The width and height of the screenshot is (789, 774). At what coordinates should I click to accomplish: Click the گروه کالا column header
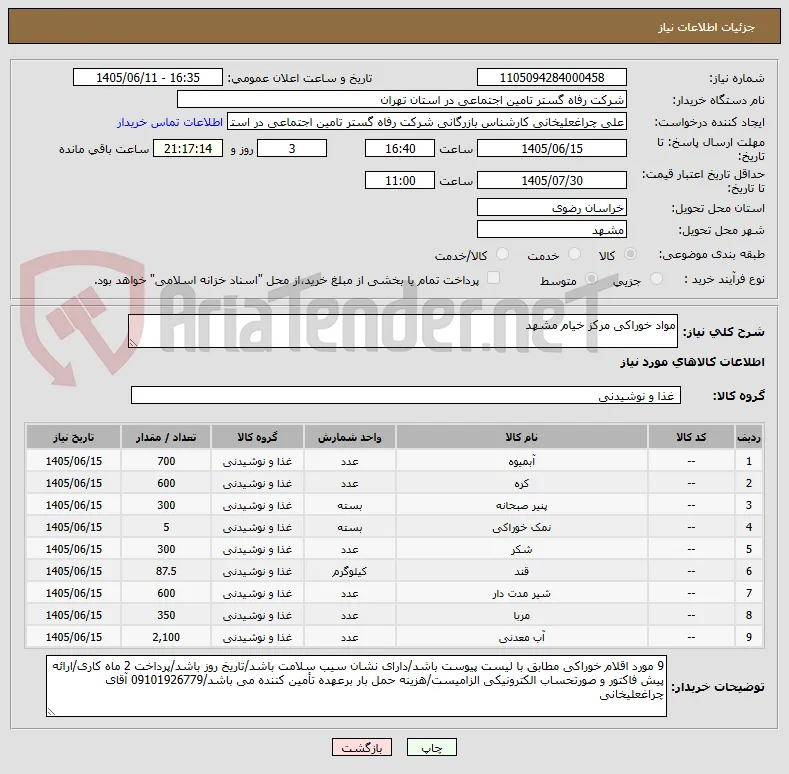coord(257,437)
